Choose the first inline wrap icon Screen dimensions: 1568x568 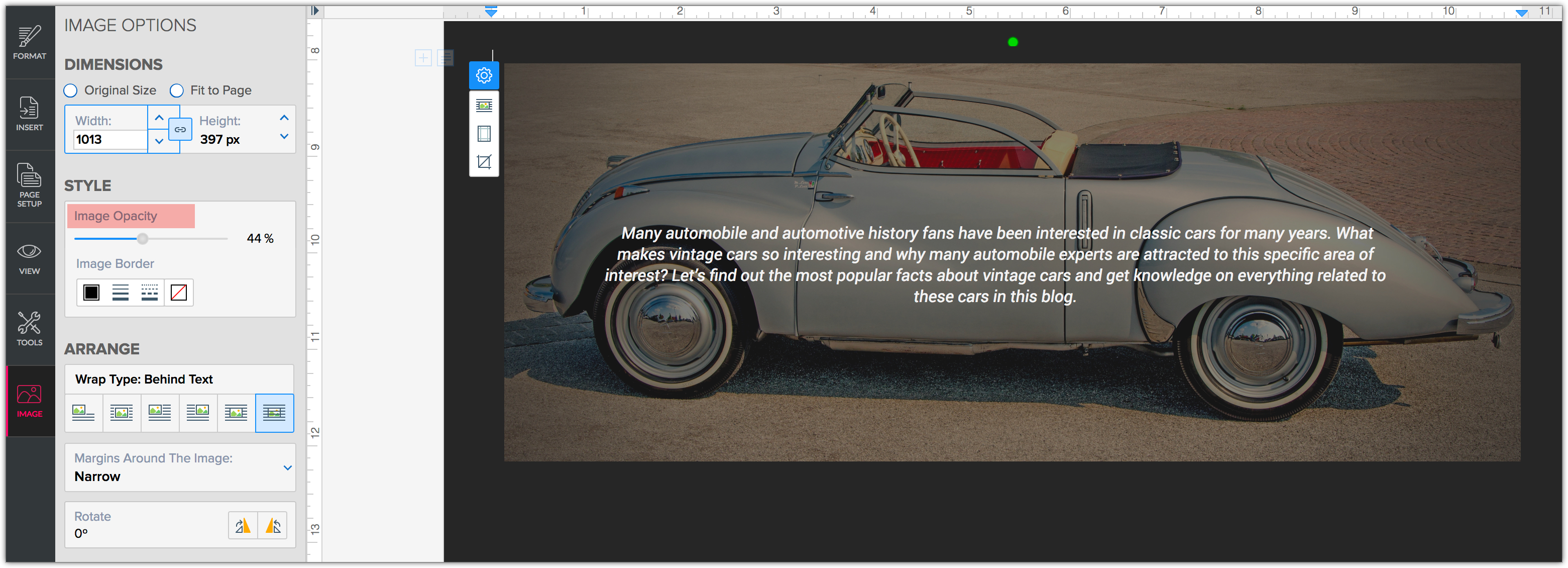click(x=83, y=413)
